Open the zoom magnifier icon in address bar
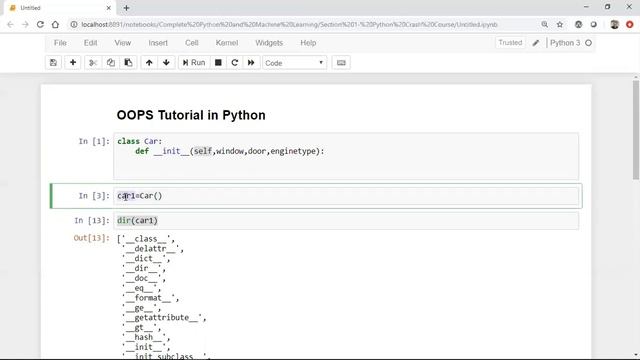The image size is (640, 360). (544, 24)
